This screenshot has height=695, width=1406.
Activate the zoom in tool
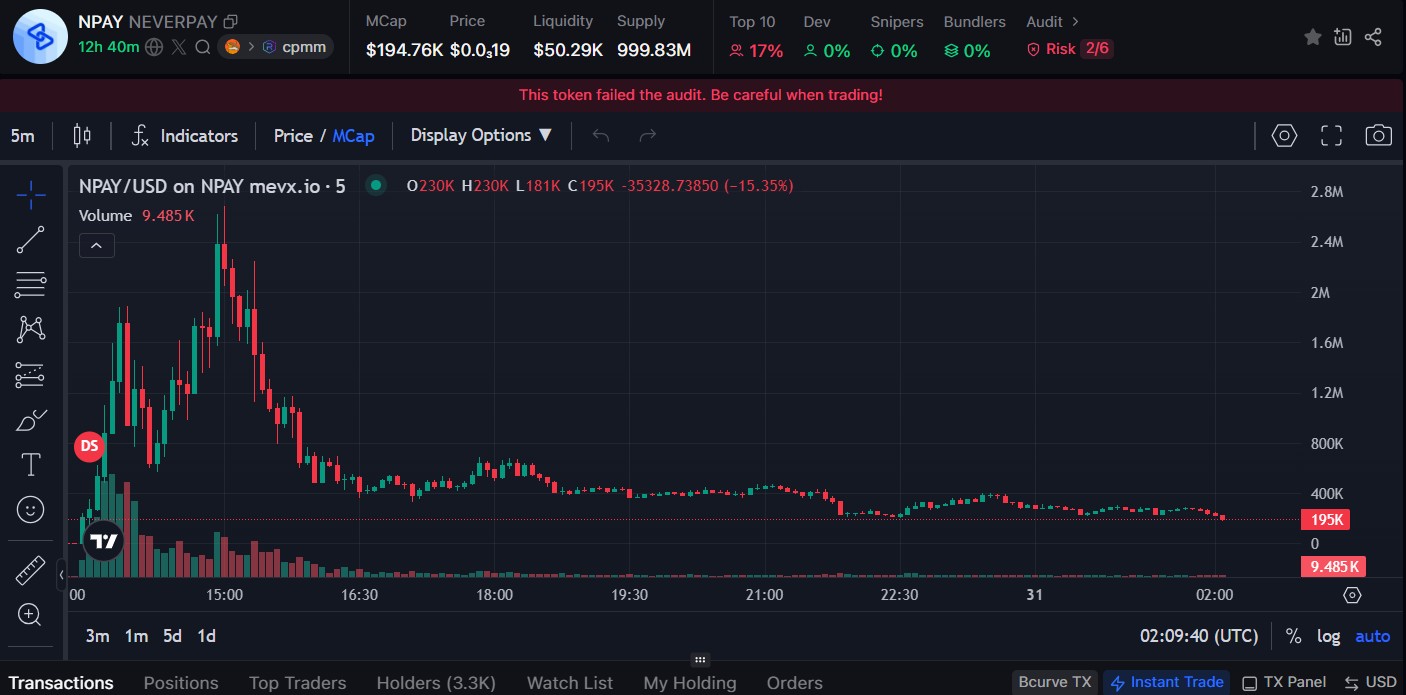point(31,615)
